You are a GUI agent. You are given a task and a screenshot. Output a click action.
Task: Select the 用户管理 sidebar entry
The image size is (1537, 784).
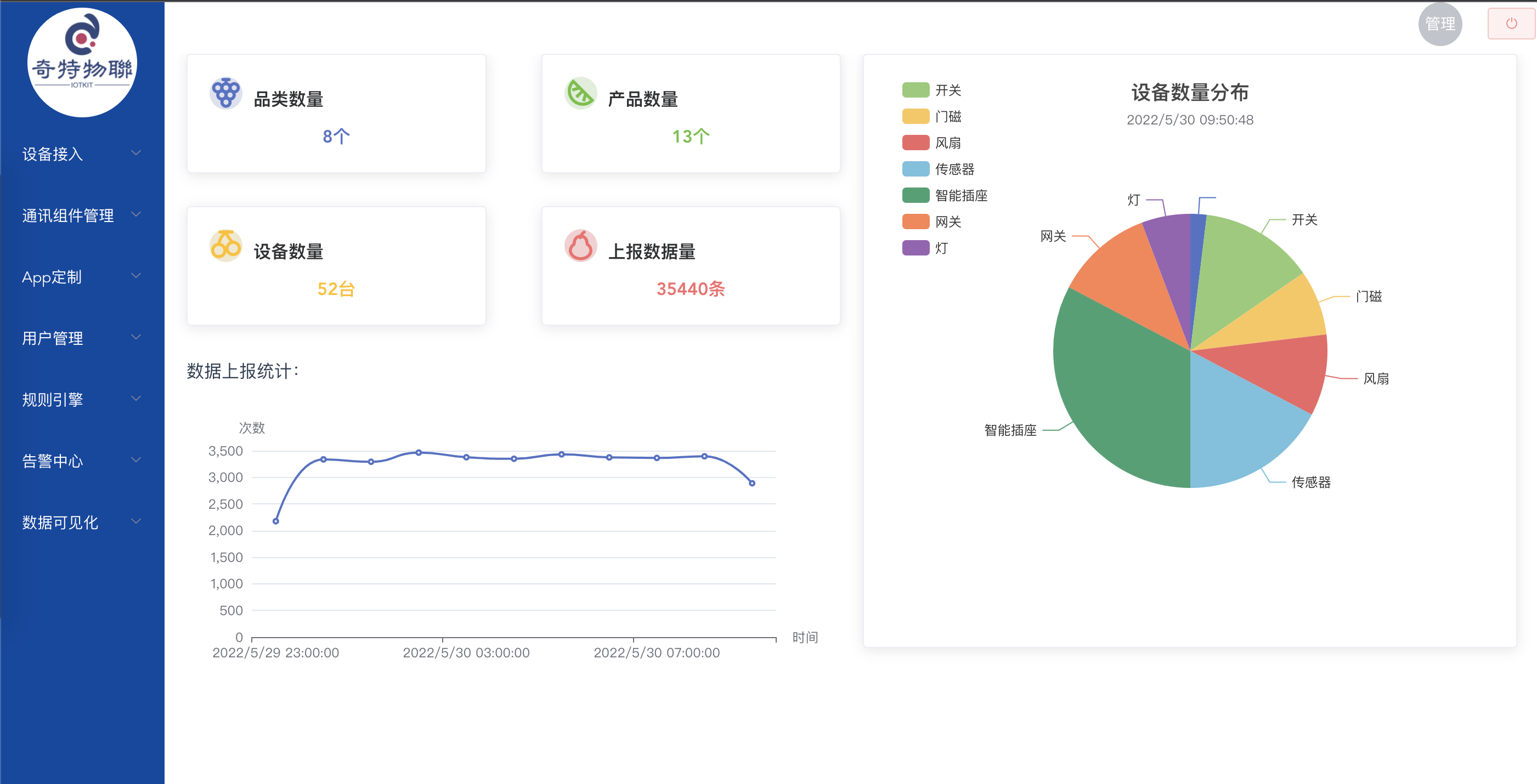[x=53, y=338]
